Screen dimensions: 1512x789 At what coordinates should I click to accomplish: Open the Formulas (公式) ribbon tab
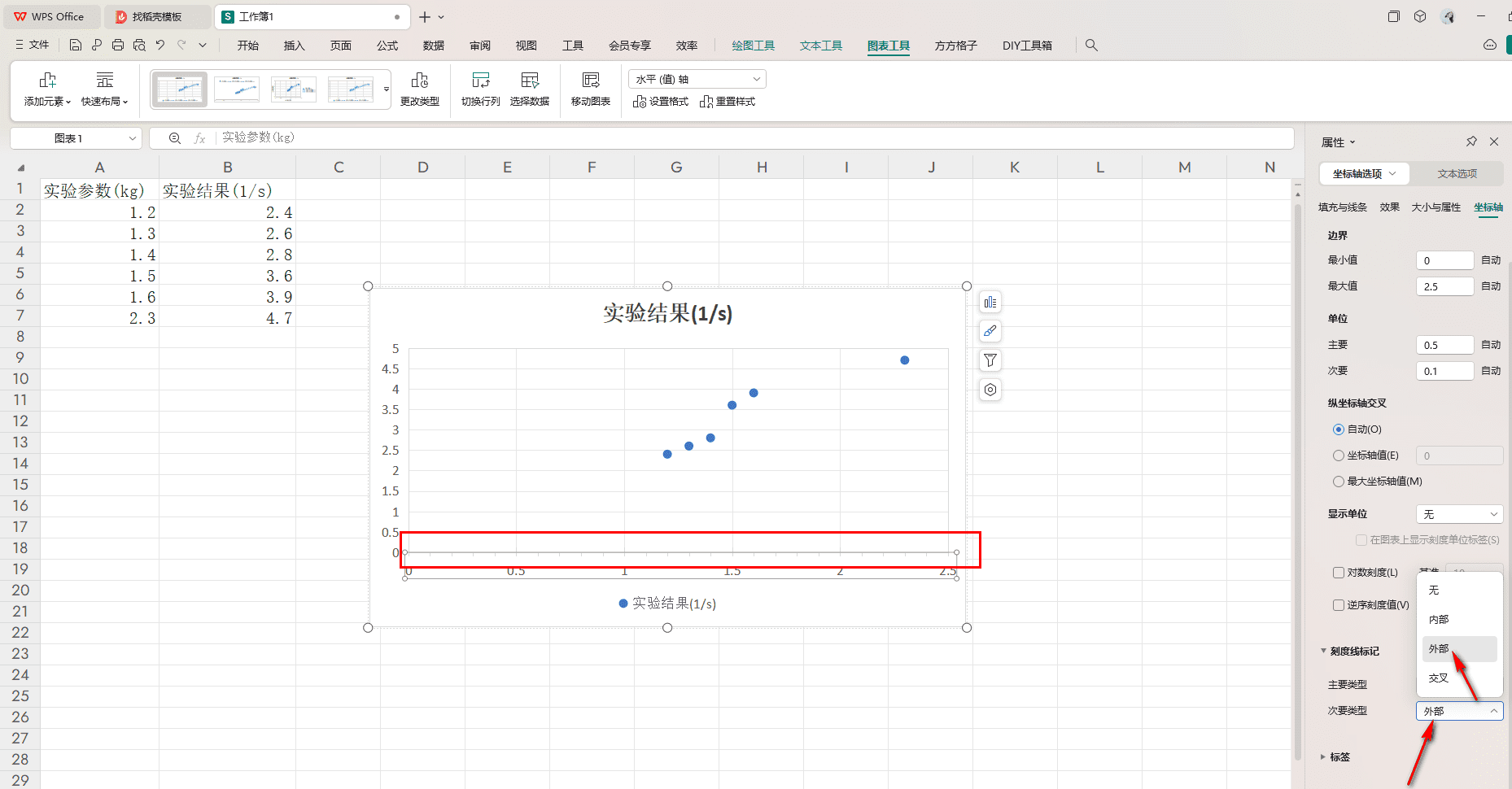pyautogui.click(x=387, y=46)
